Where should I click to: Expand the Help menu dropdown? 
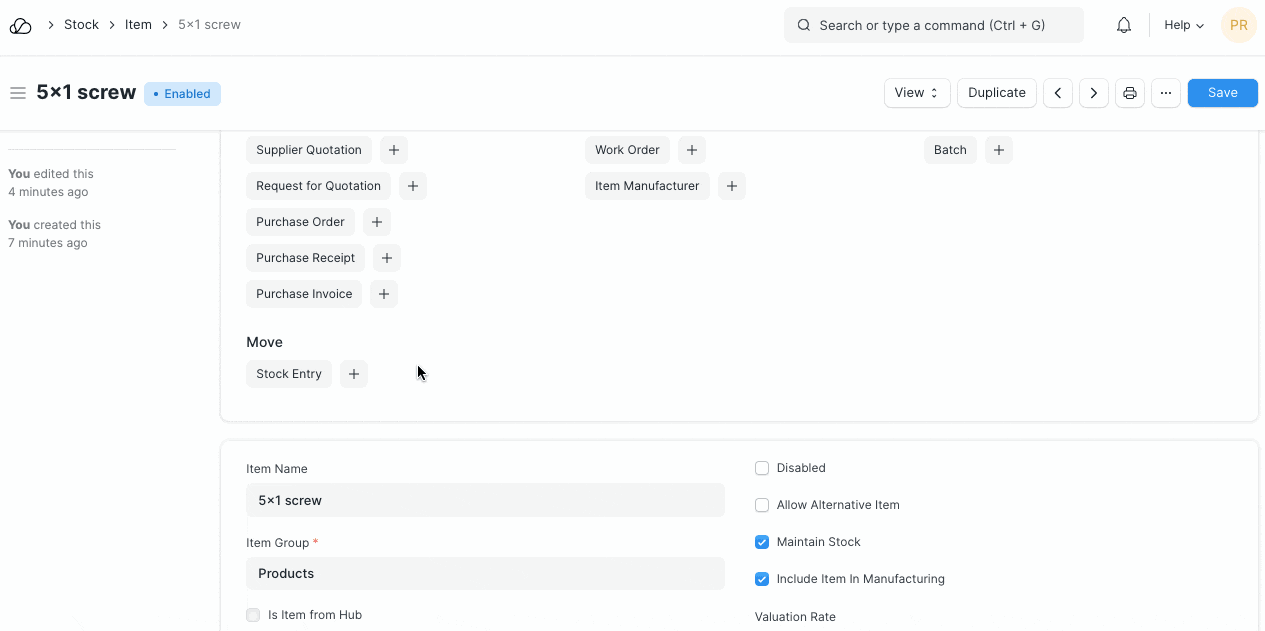(x=1183, y=25)
